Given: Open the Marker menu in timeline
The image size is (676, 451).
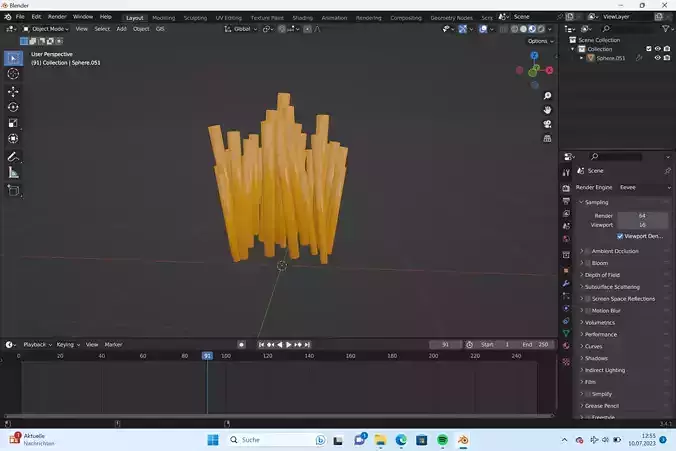Looking at the screenshot, I should (x=113, y=345).
